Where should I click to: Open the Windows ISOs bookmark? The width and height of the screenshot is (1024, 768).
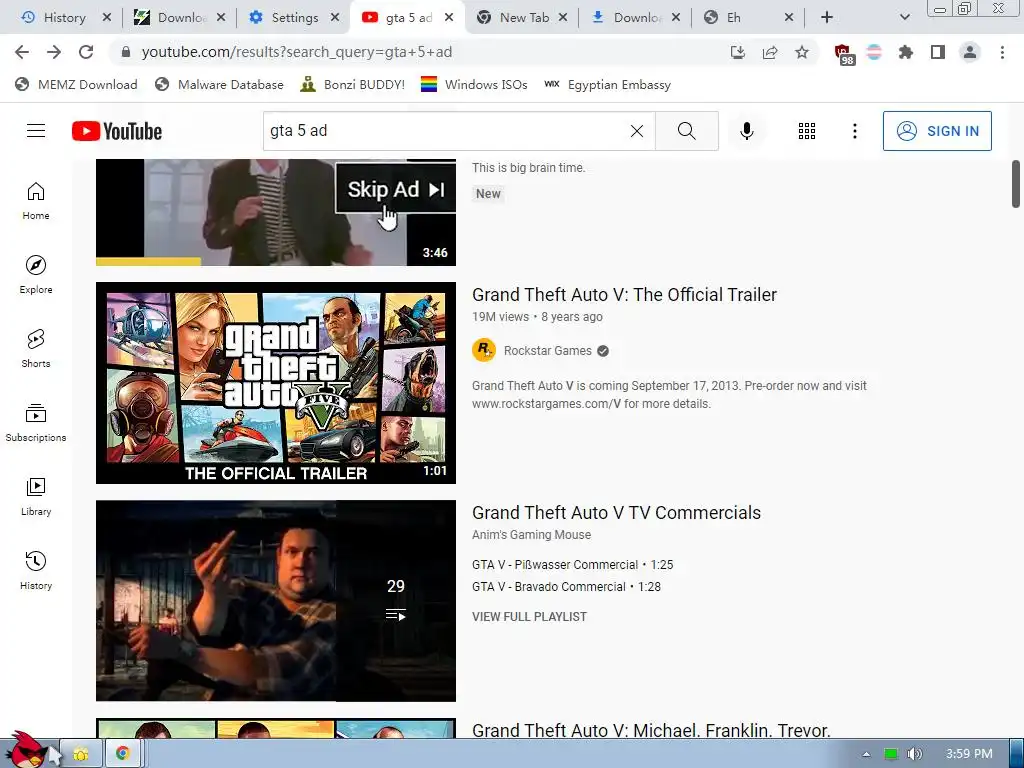click(474, 84)
